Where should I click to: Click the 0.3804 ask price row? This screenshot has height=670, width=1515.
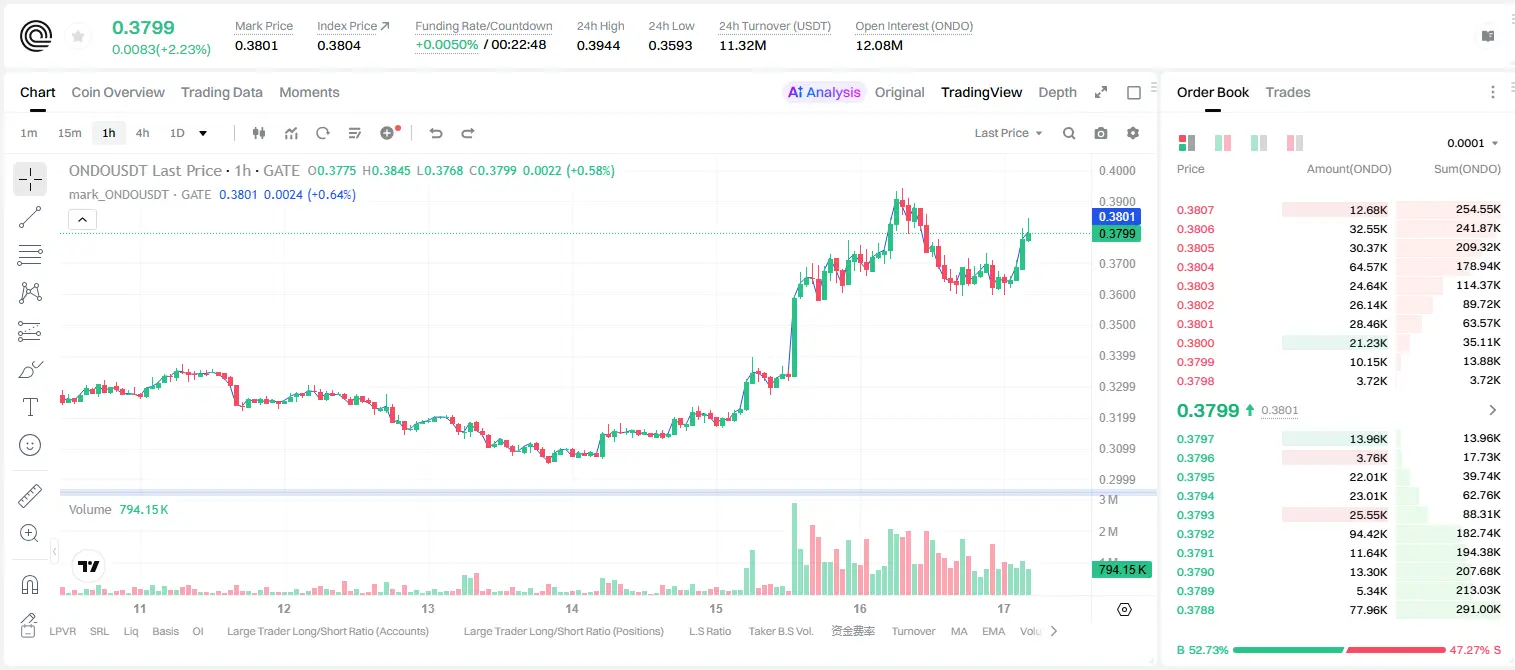1339,267
